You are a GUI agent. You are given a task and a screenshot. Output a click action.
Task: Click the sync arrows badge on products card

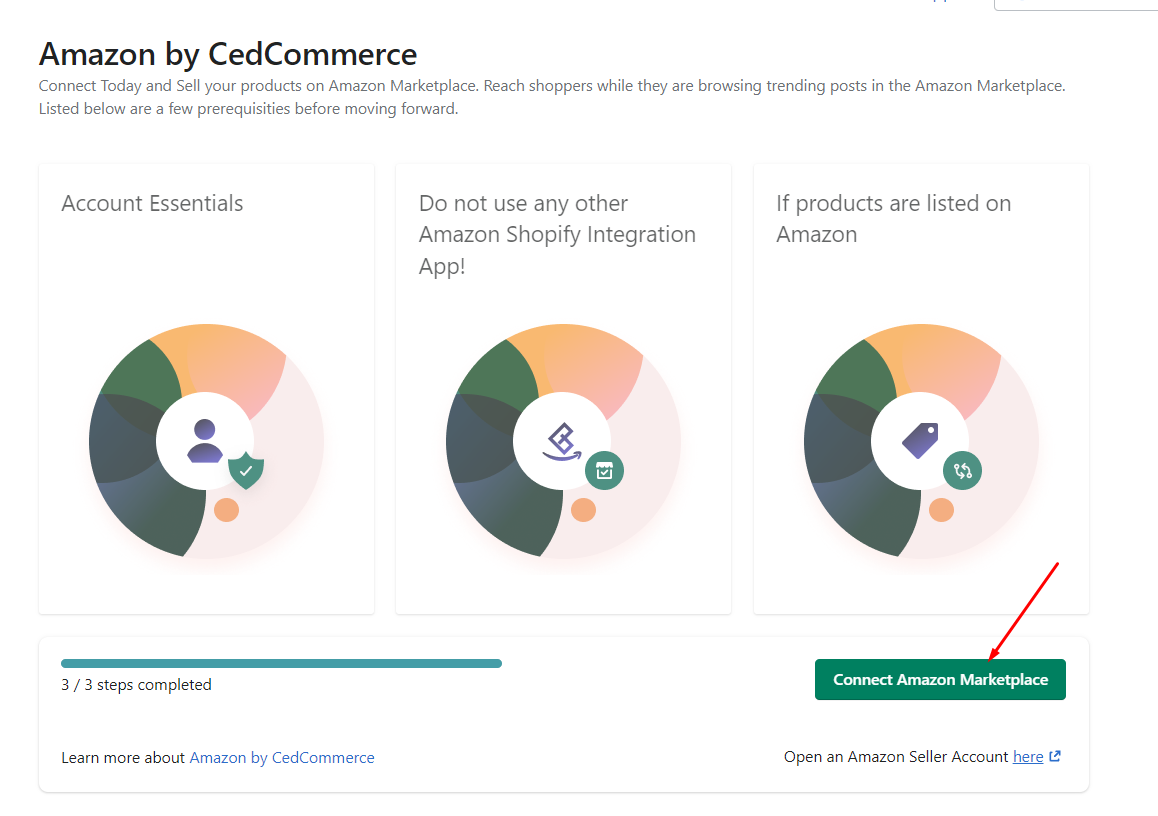(962, 470)
